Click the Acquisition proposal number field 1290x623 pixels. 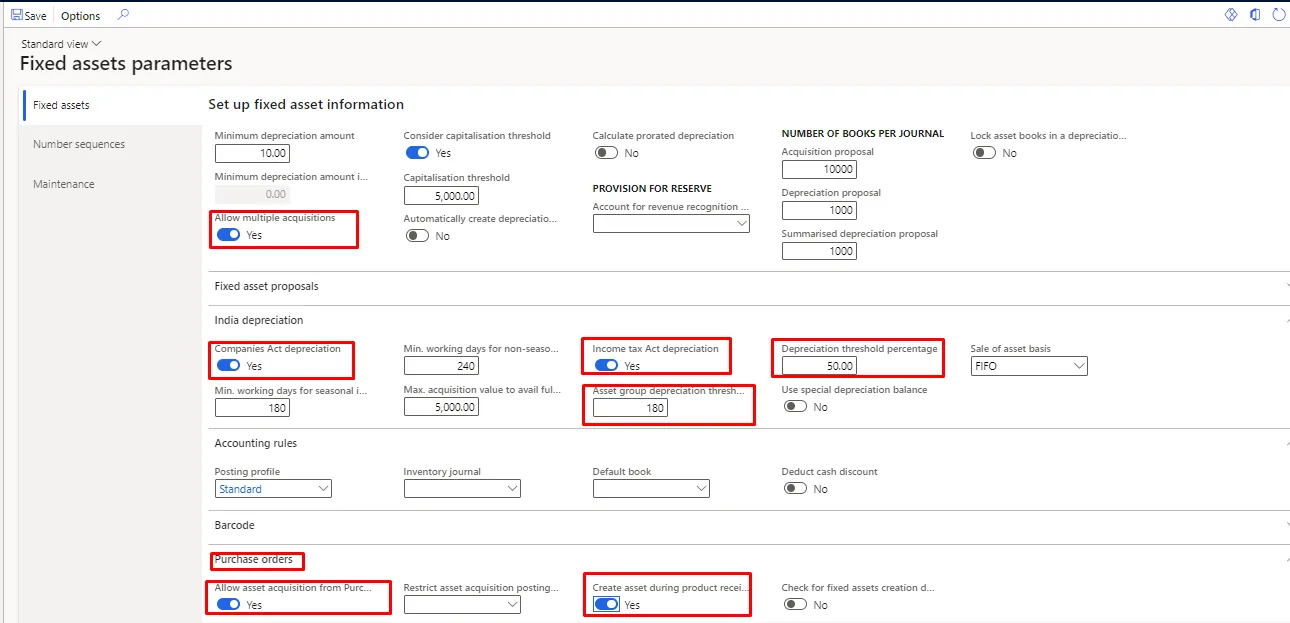tap(819, 170)
